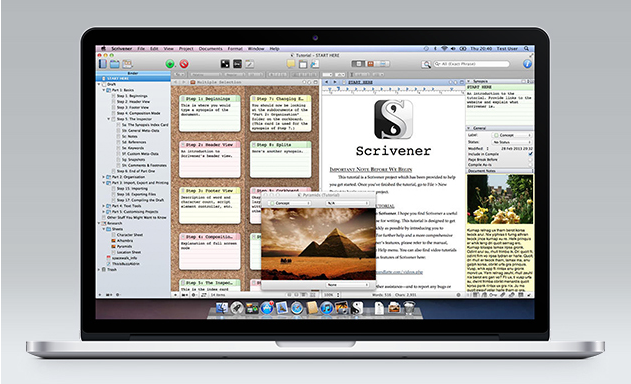631x384 pixels.
Task: Click the yellow sticky note toolbar icon
Action: tap(291, 64)
